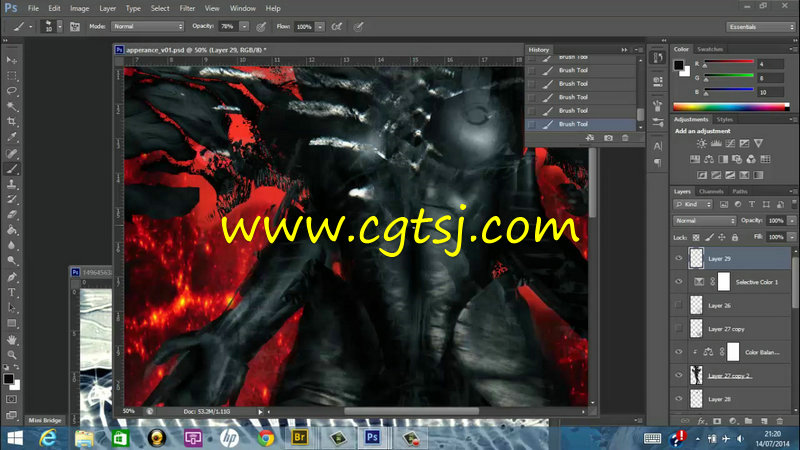Open Google Chrome from the taskbar
This screenshot has width=800, height=450.
pos(265,438)
